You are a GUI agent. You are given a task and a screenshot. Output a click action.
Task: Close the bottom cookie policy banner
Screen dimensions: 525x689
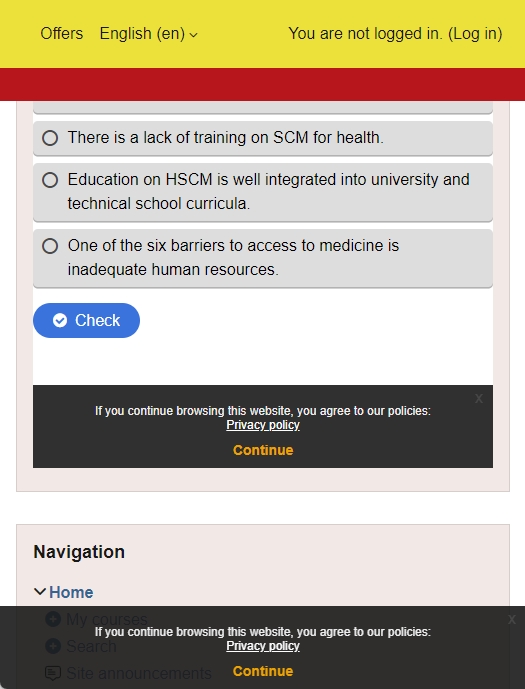[x=511, y=620]
